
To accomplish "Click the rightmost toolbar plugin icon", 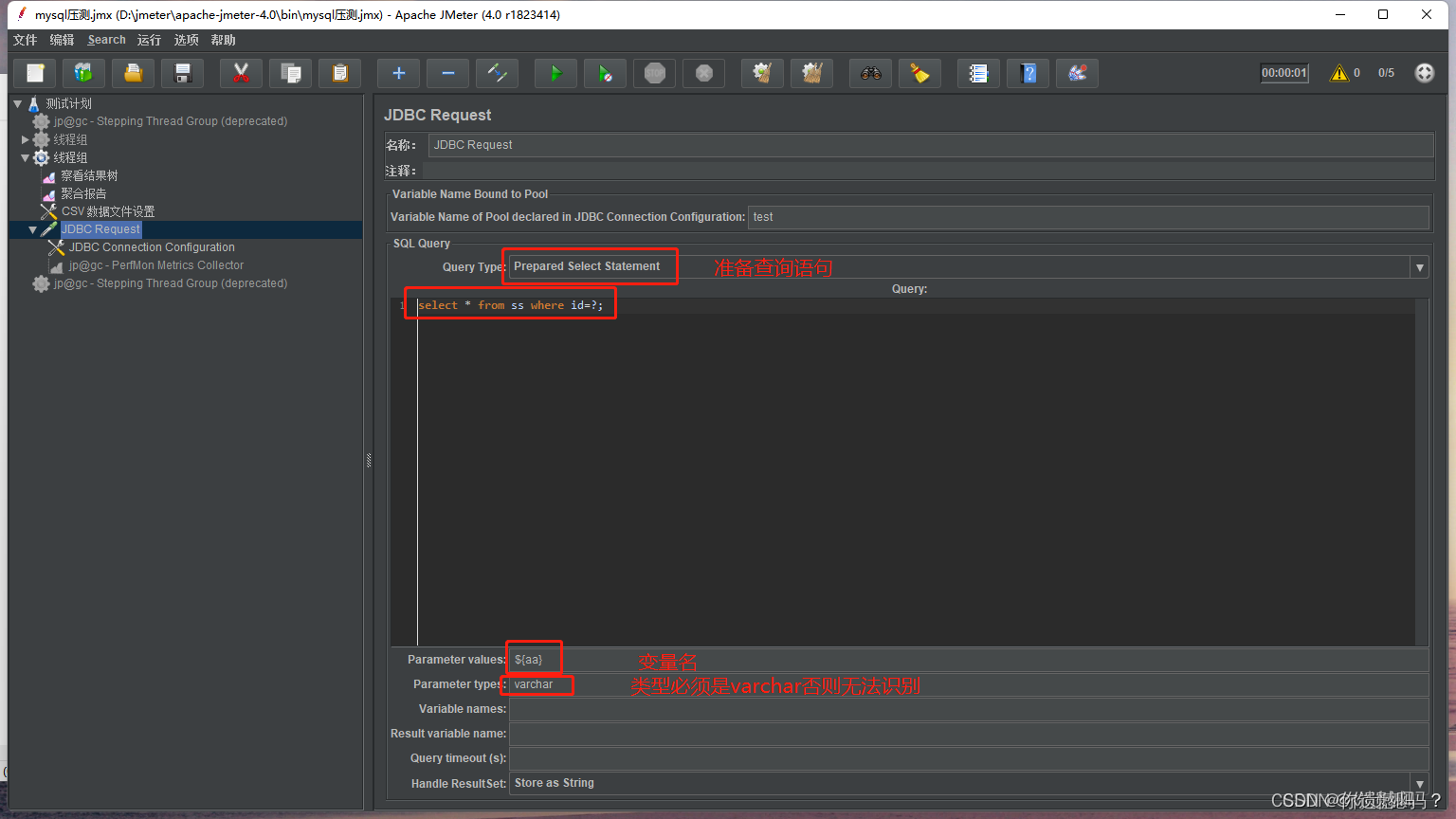I will tap(1077, 73).
